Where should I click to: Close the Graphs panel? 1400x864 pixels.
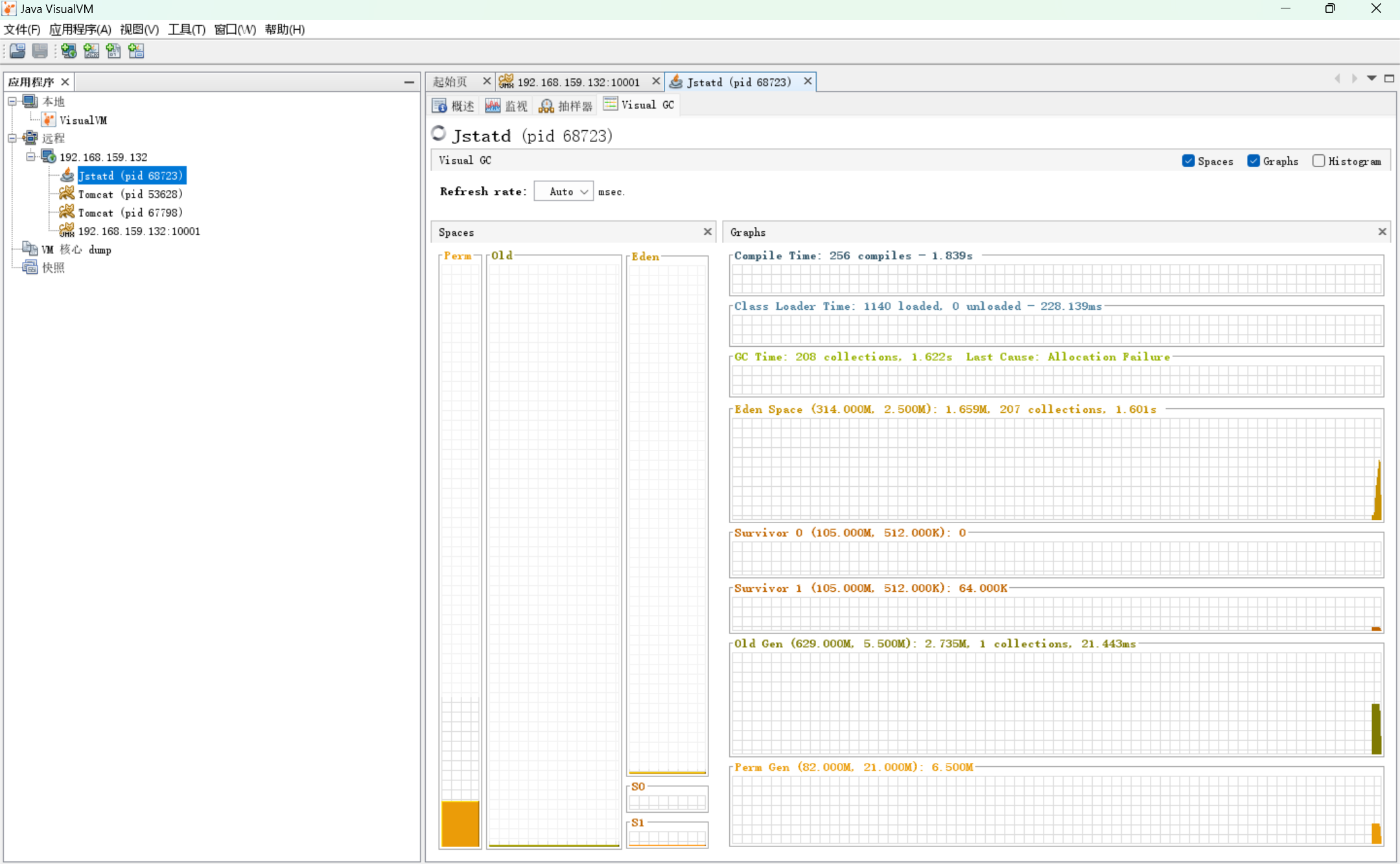pyautogui.click(x=1382, y=232)
